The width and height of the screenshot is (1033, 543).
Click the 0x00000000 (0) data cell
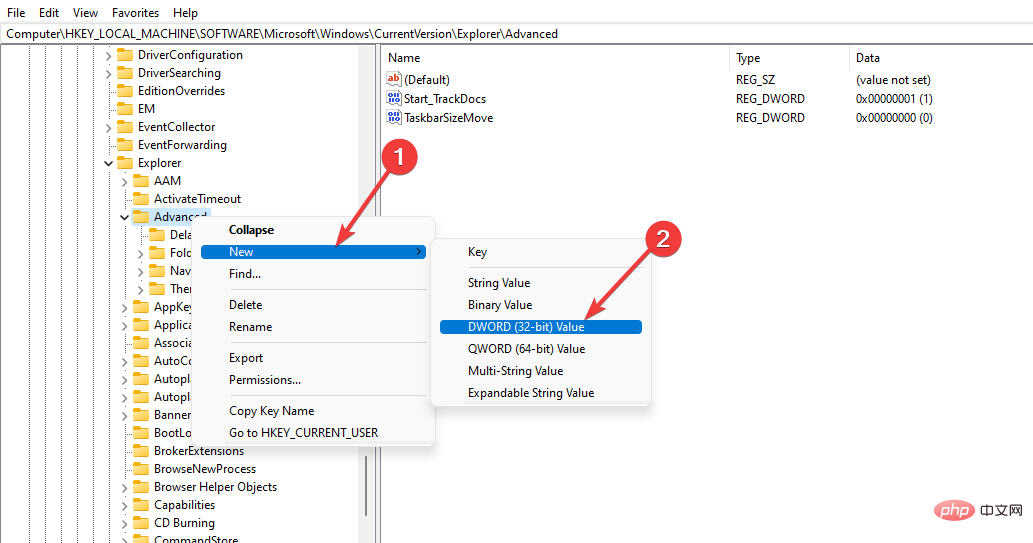pos(894,118)
